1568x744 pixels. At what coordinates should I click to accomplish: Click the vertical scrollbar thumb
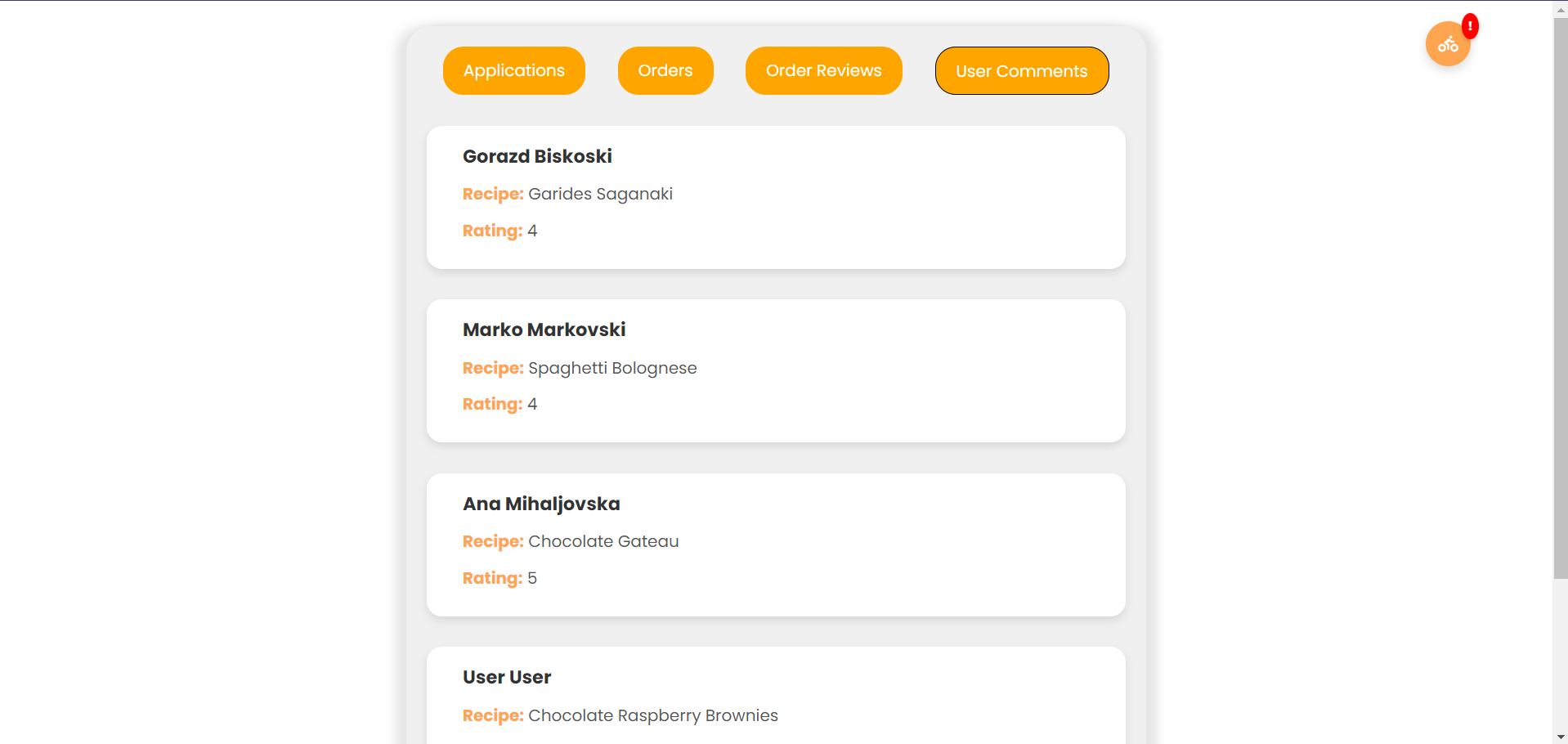(x=1560, y=294)
